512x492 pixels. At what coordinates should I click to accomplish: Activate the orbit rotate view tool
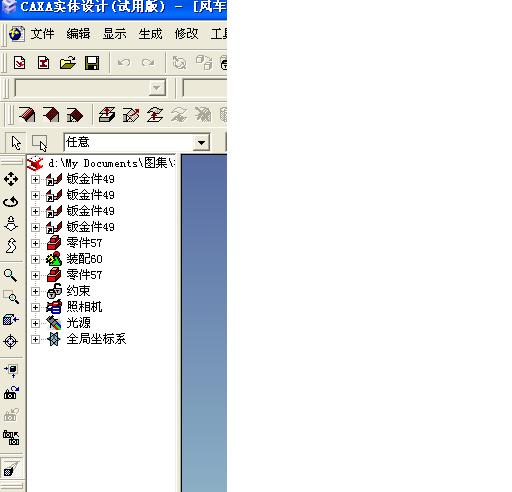point(11,202)
